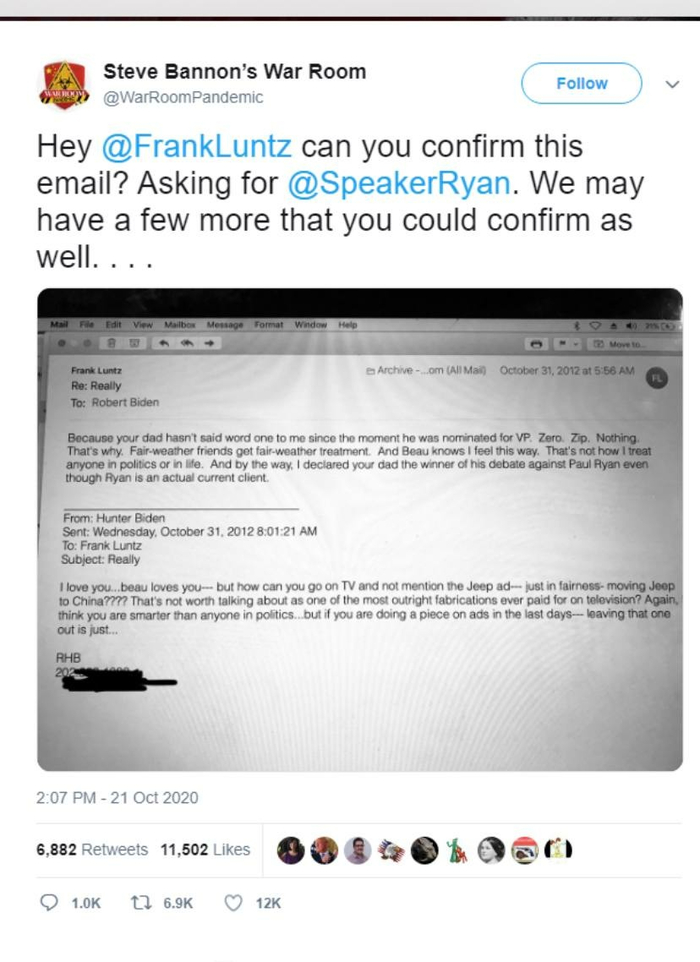Click the black and white portrait liker avatar

pos(491,850)
